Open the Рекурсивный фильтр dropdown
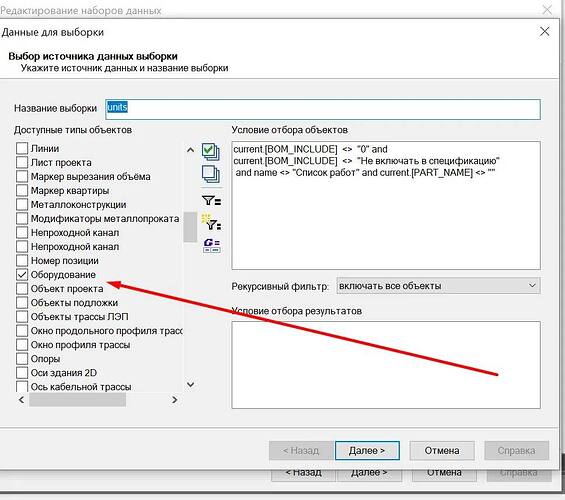This screenshot has height=500, width=565. click(x=438, y=286)
